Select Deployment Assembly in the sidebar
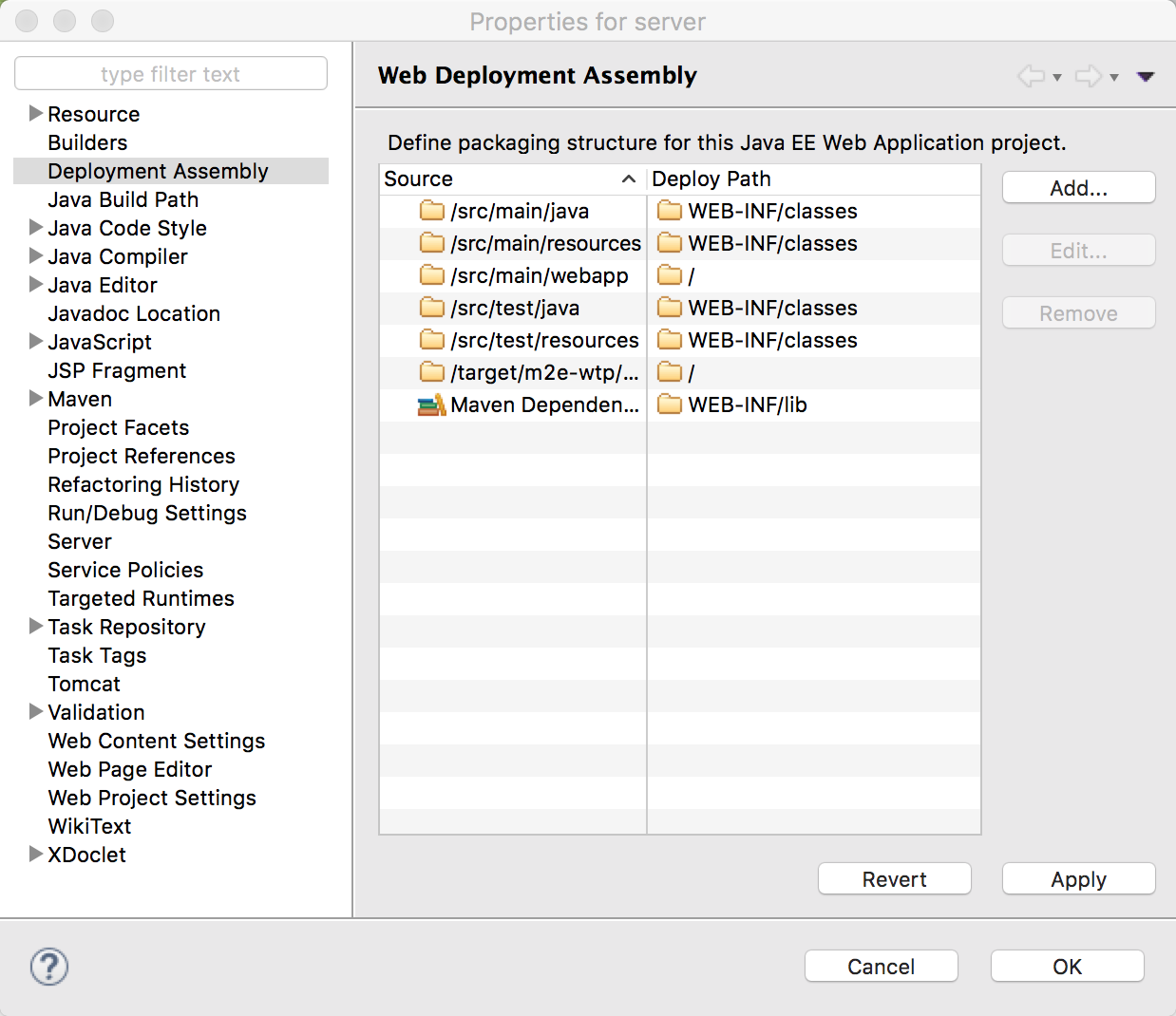The image size is (1176, 1016). pos(171,171)
